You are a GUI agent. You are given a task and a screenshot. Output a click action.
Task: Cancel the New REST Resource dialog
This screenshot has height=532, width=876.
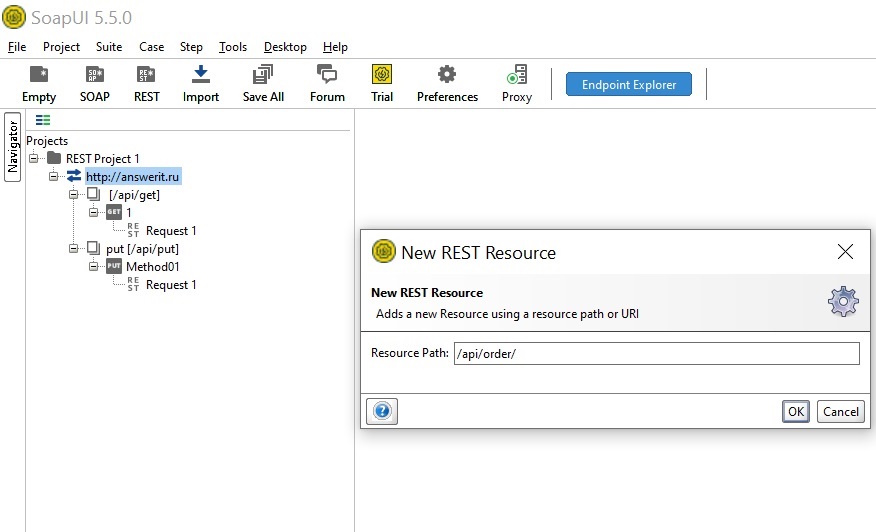click(841, 412)
